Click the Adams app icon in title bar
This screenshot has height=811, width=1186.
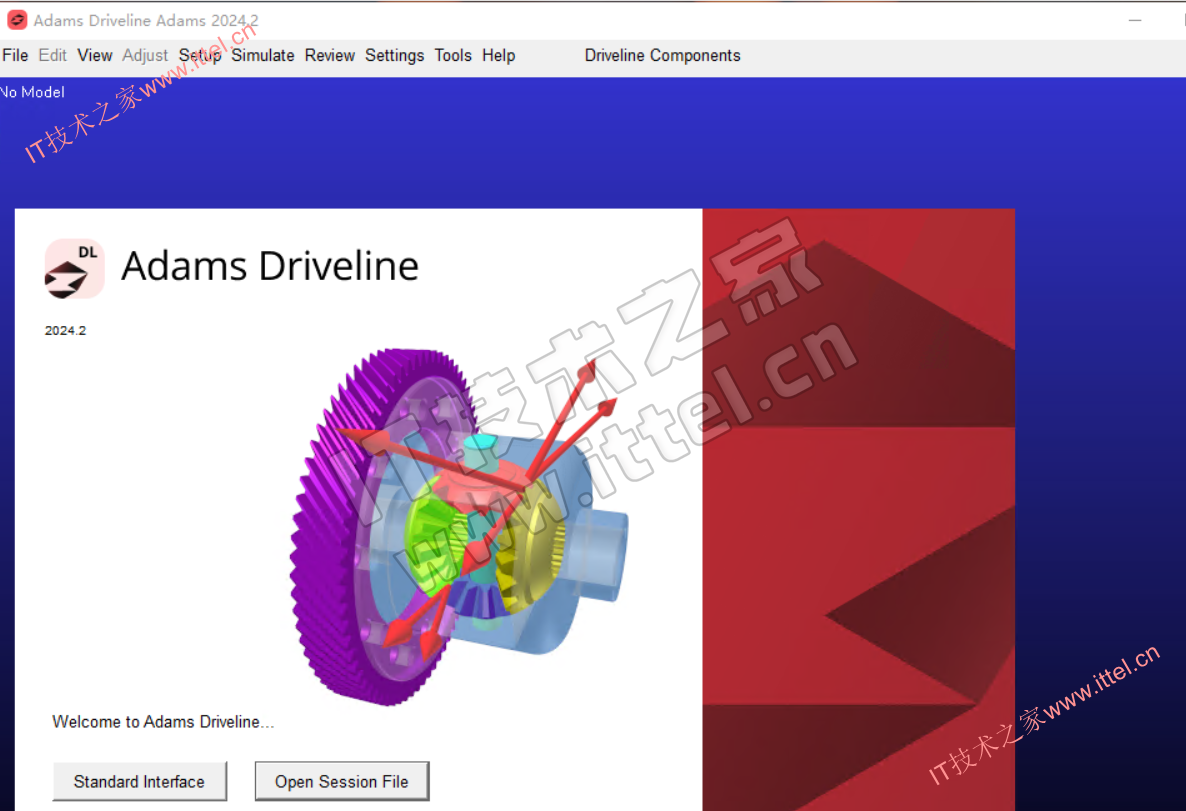[17, 20]
